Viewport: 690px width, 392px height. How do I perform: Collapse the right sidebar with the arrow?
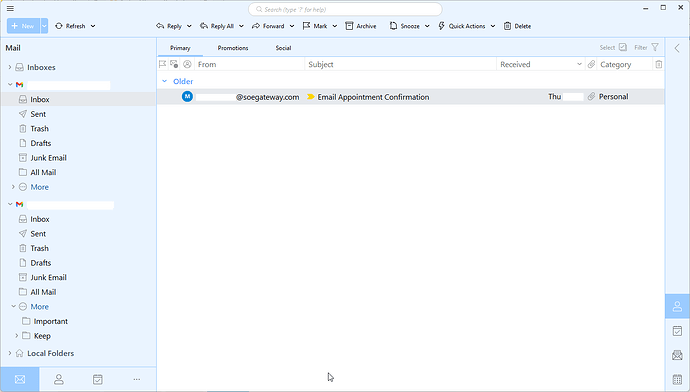click(677, 48)
